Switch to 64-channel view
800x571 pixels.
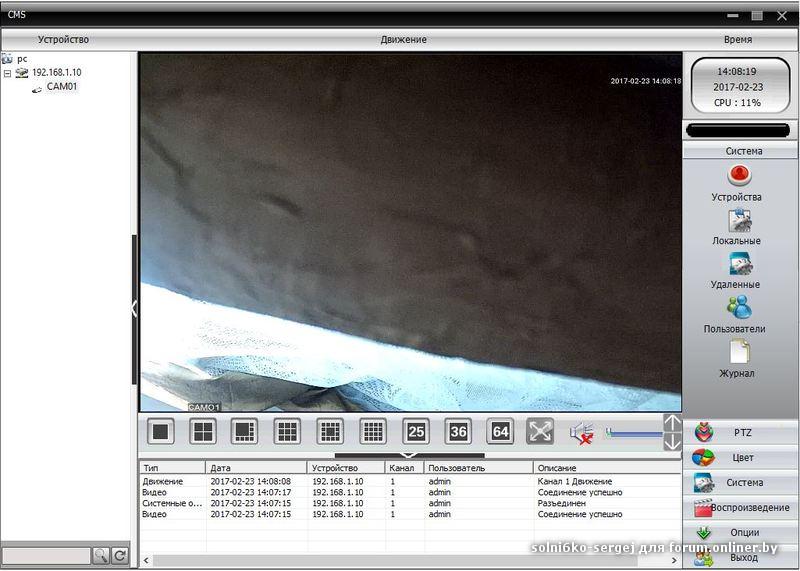point(500,432)
